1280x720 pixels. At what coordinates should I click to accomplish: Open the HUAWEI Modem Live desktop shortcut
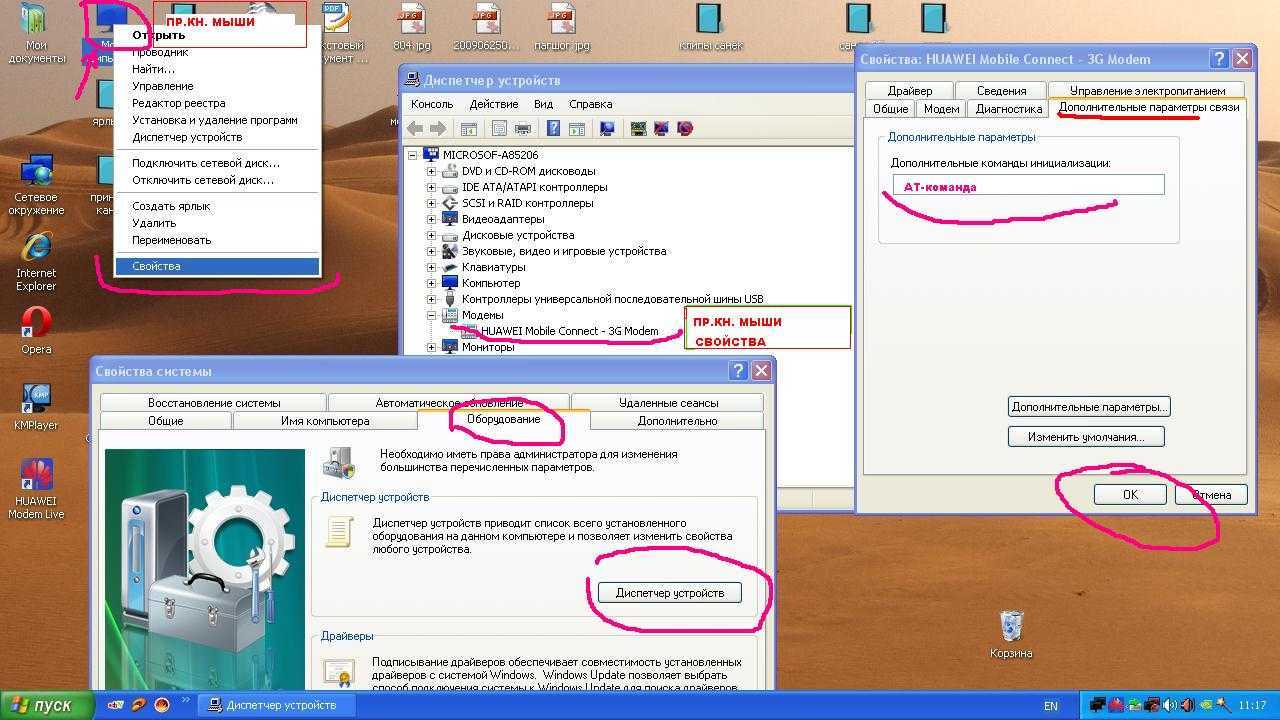click(36, 490)
